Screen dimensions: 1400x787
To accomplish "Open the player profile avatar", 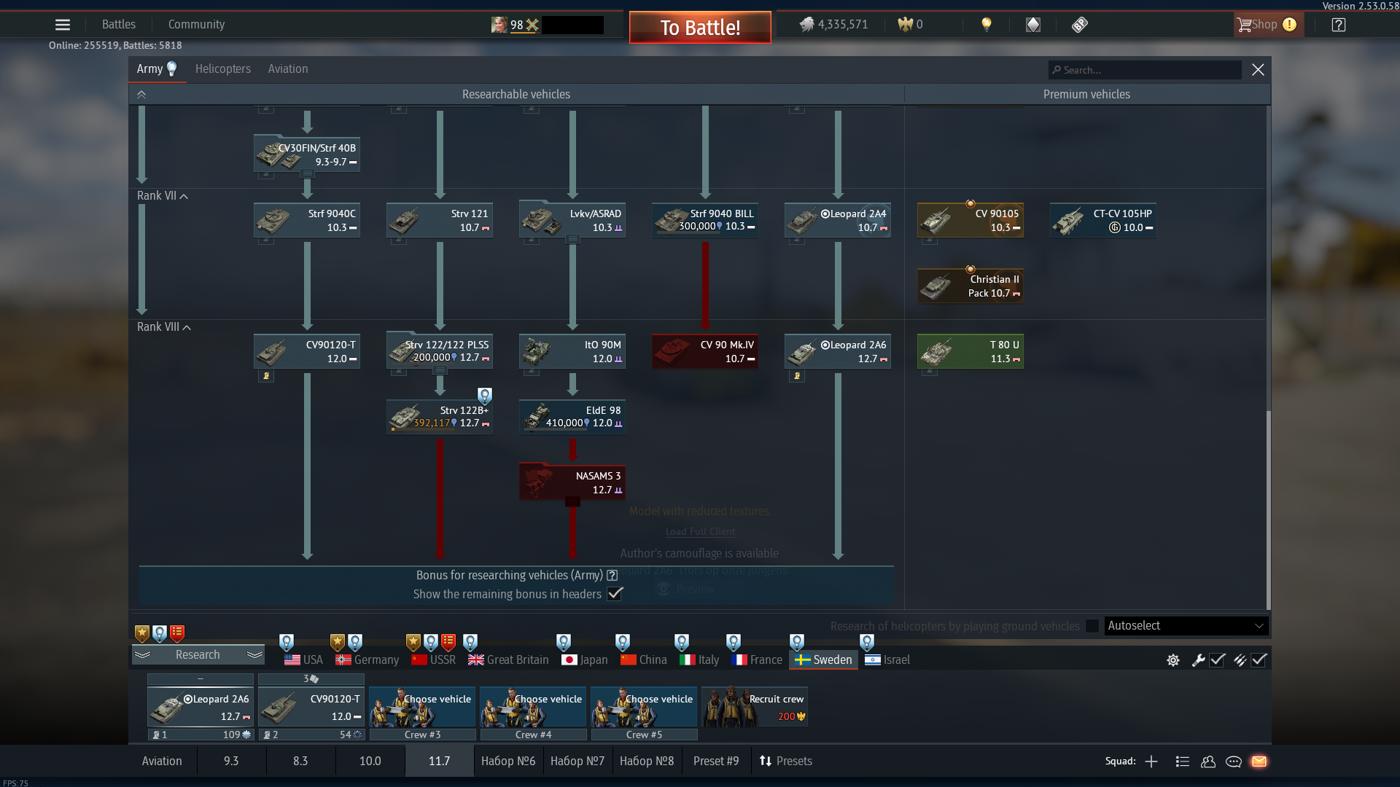I will coord(498,25).
